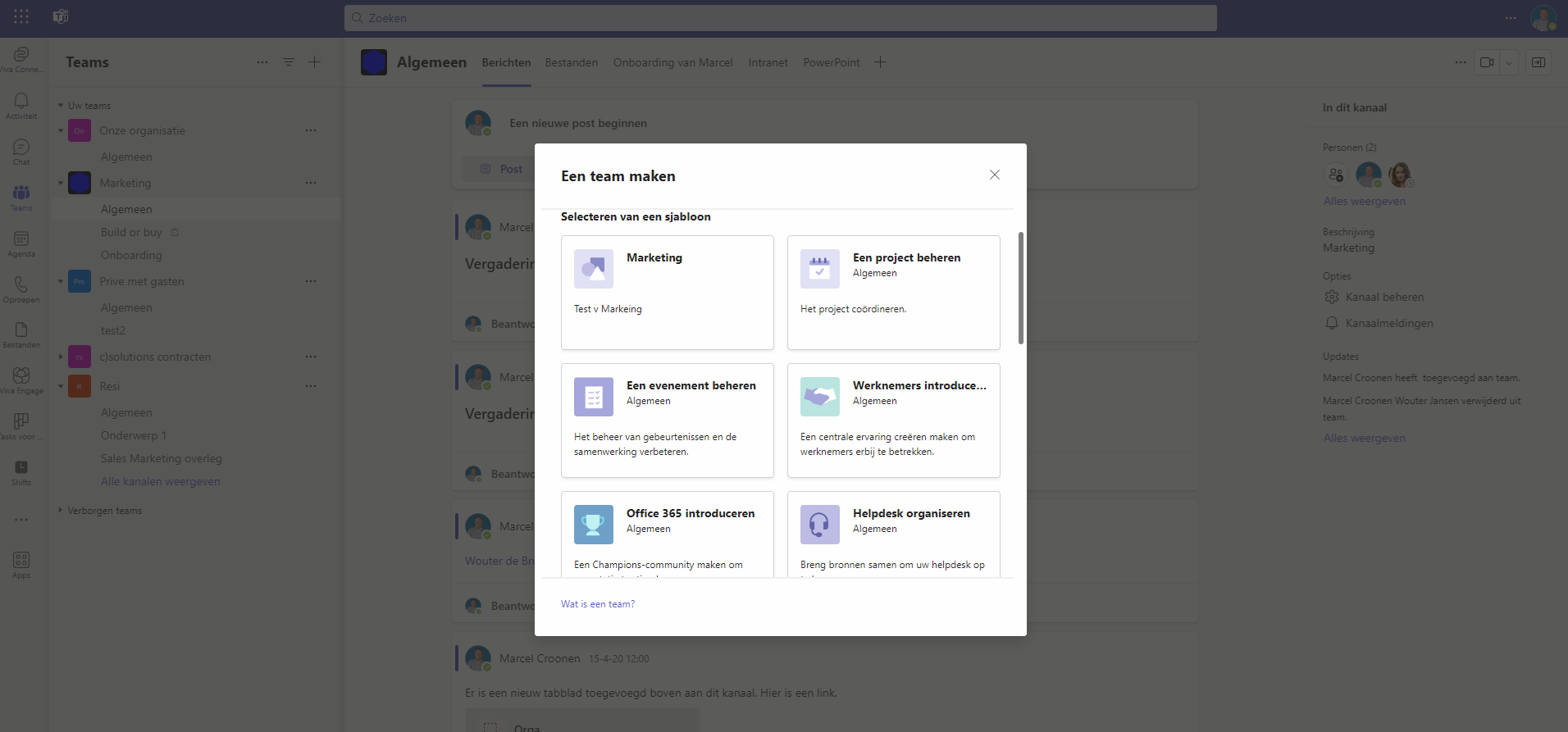Open Teams panel more options ellipsis
Screen dimensions: 1568x732
coord(262,62)
